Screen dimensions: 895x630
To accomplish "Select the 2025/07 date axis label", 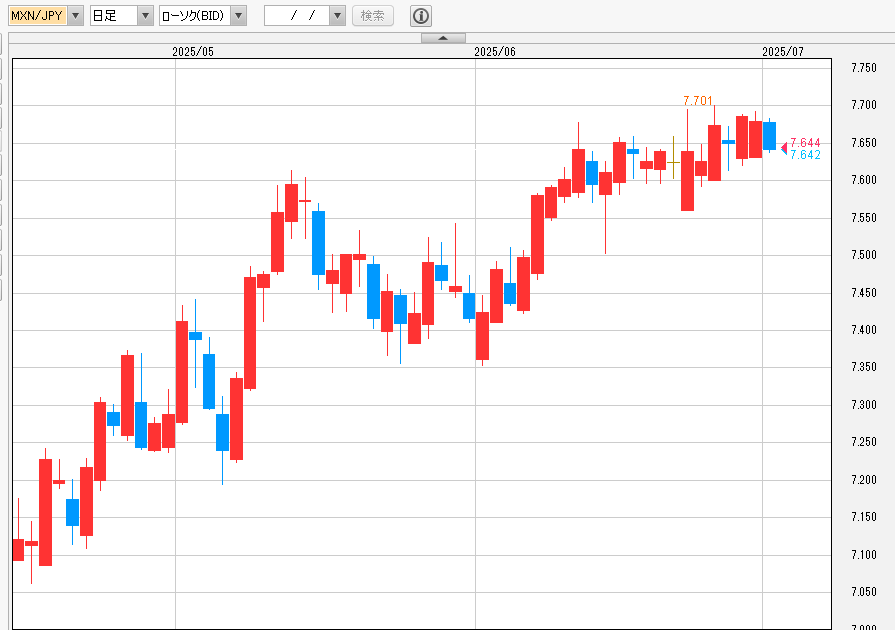I will click(x=783, y=51).
